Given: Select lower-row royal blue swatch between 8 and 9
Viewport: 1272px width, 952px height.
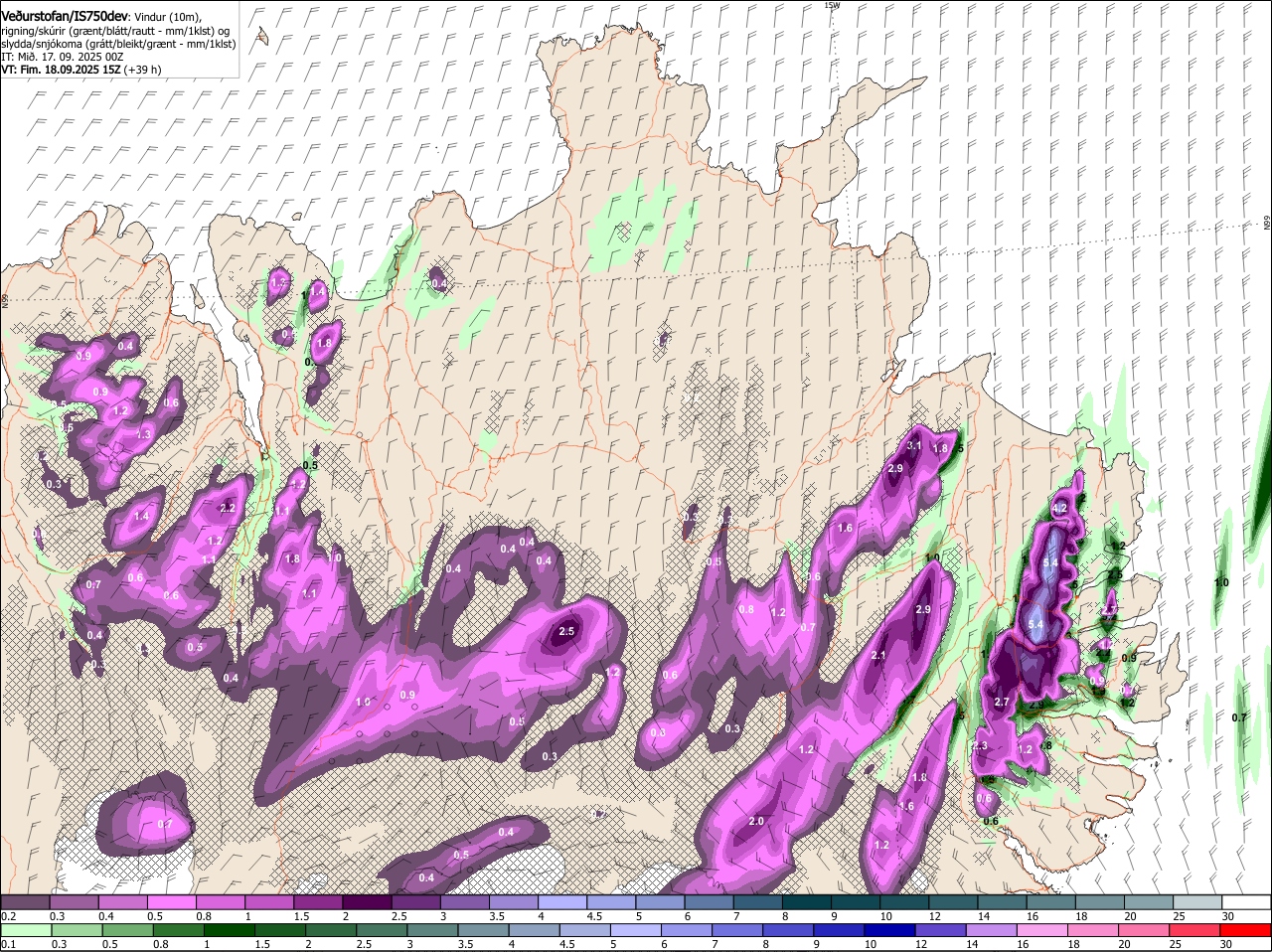Looking at the screenshot, I should click(x=788, y=930).
